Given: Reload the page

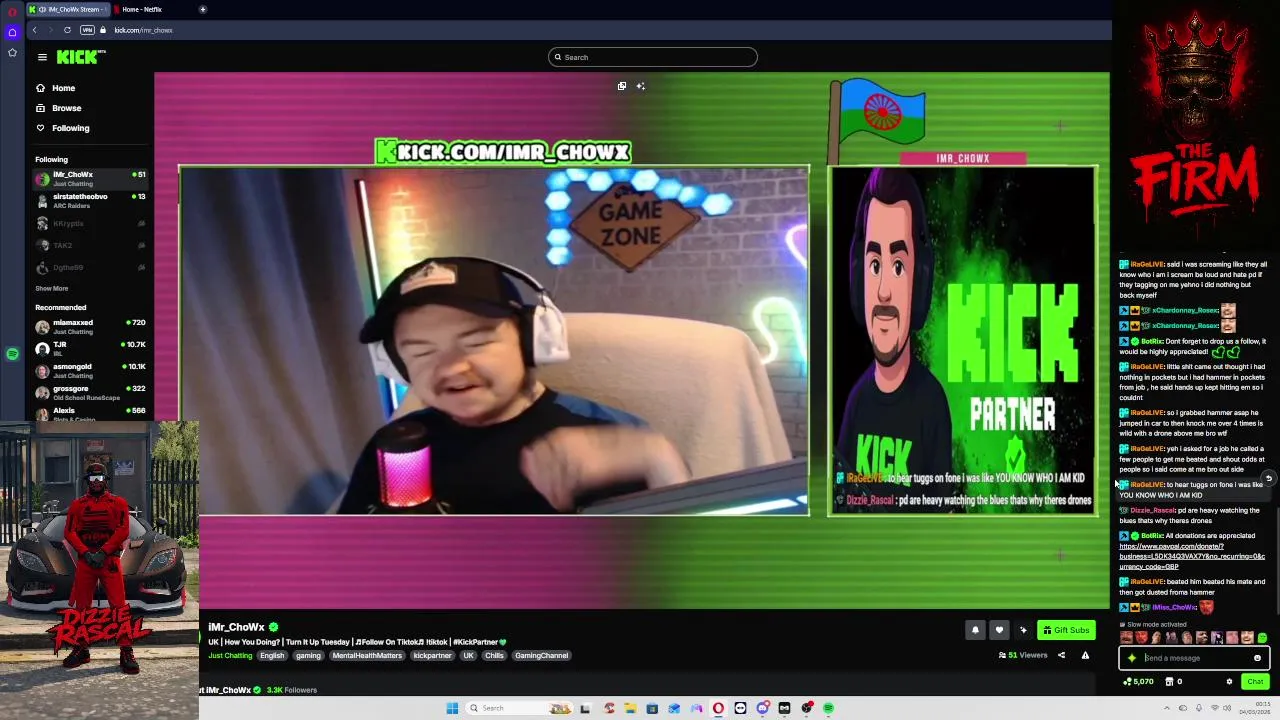Looking at the screenshot, I should [x=67, y=30].
